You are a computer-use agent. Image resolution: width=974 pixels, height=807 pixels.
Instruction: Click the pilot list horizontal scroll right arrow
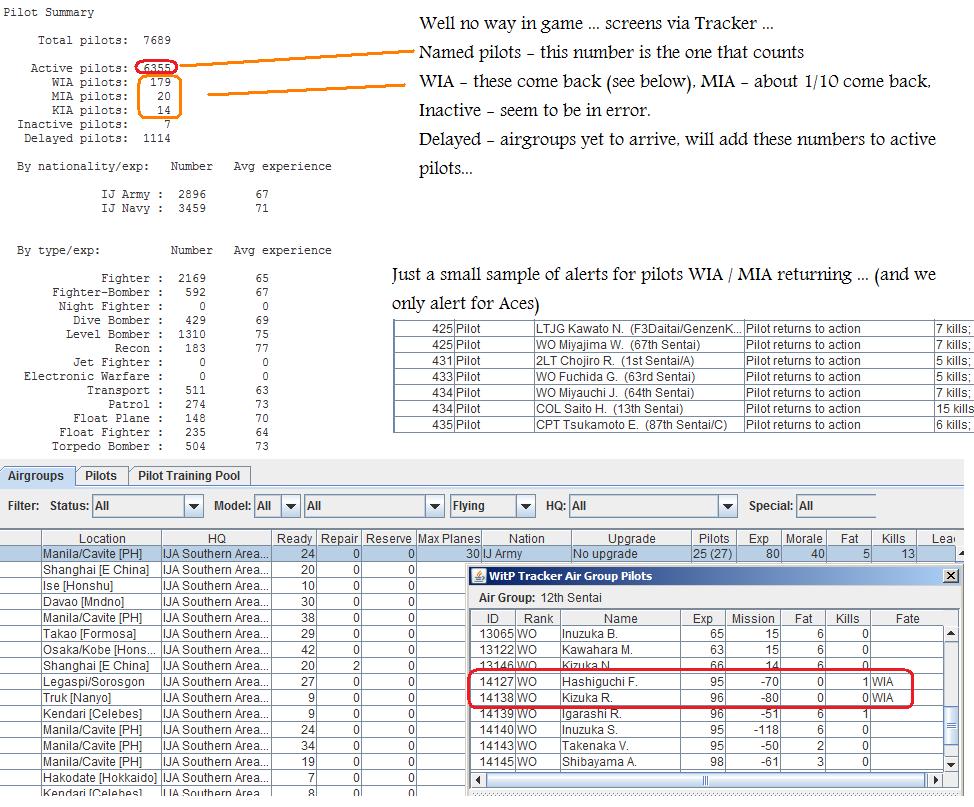click(936, 780)
